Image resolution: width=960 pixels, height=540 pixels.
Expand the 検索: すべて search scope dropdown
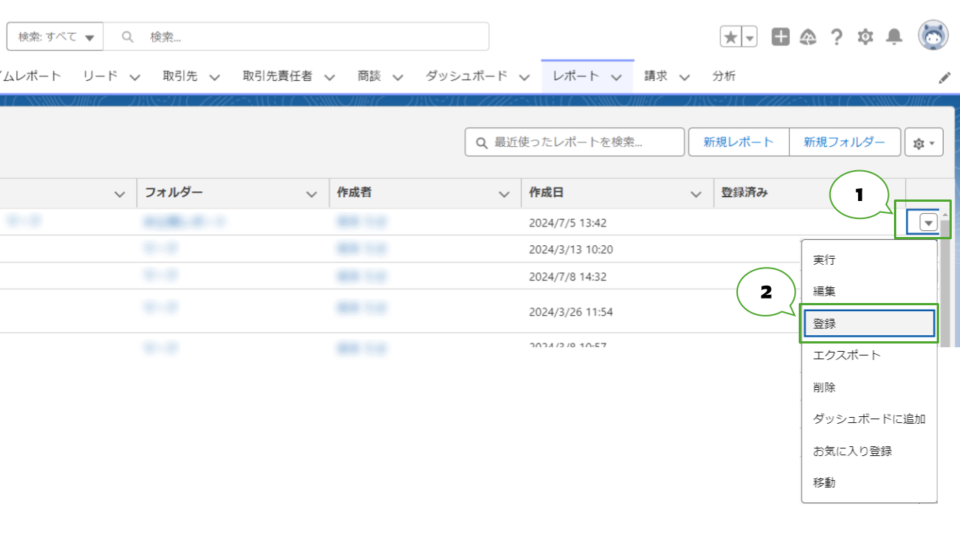[56, 37]
